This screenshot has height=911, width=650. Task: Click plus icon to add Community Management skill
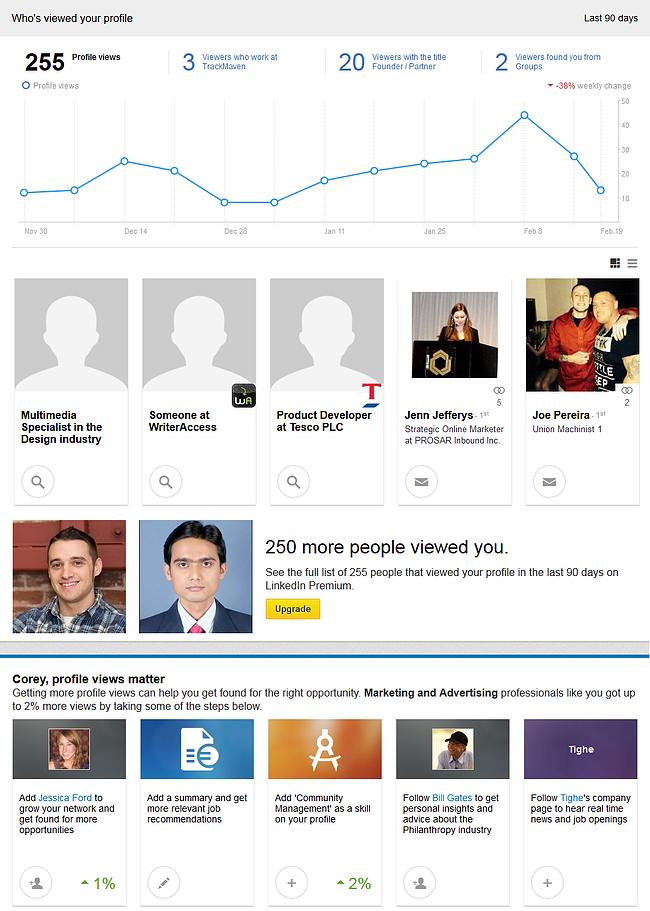click(292, 883)
